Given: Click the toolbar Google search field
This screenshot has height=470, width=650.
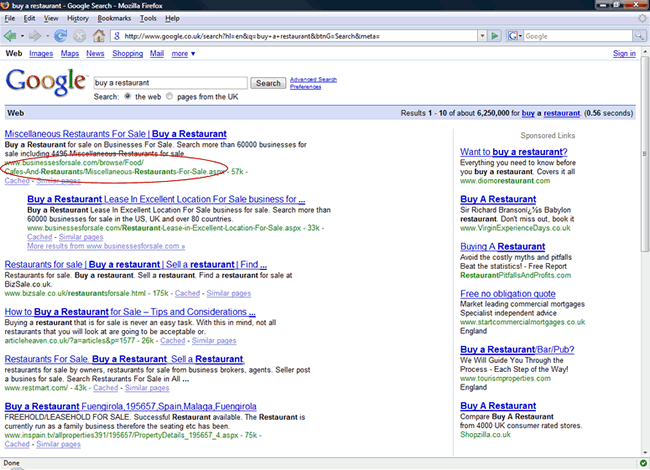Looking at the screenshot, I should click(x=578, y=36).
